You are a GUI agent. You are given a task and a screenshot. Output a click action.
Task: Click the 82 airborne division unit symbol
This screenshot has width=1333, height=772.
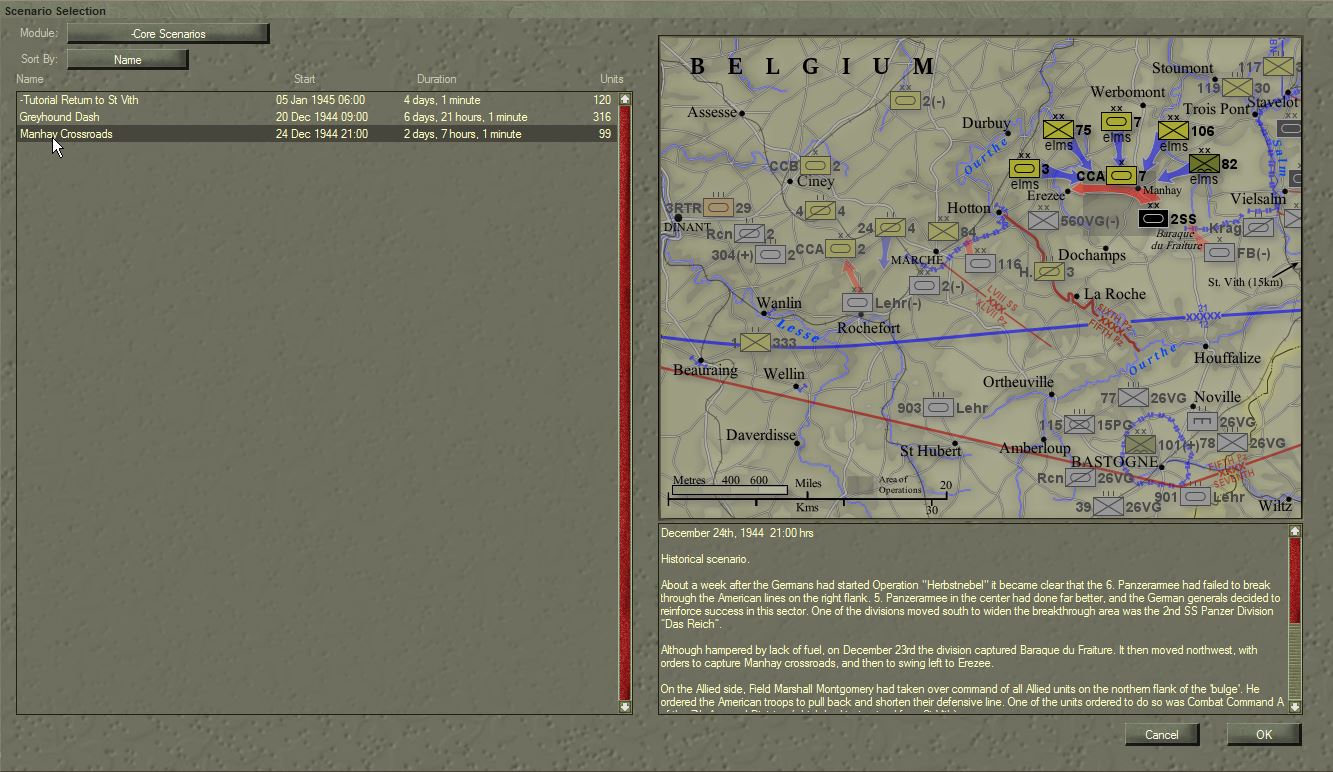1204,164
